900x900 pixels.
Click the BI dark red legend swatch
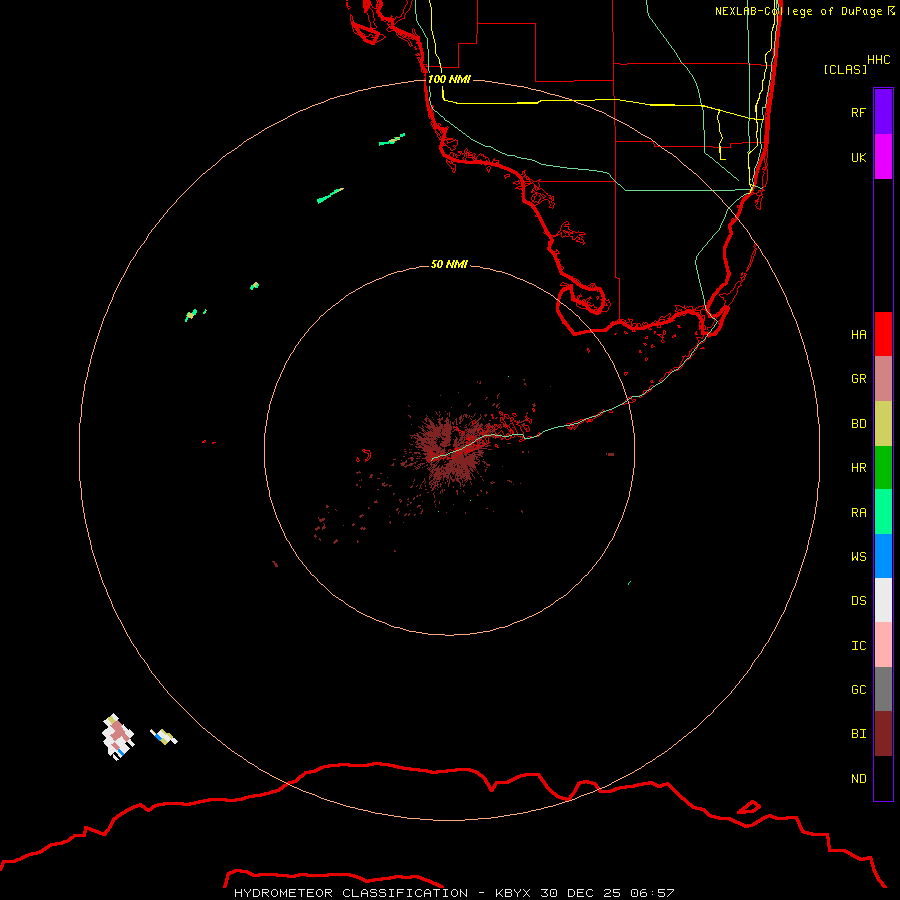[x=883, y=734]
